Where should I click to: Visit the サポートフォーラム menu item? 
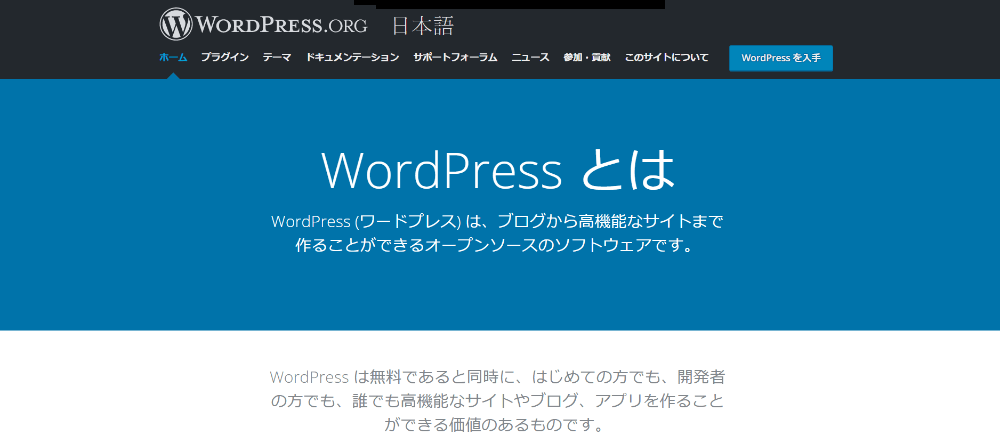click(x=455, y=57)
